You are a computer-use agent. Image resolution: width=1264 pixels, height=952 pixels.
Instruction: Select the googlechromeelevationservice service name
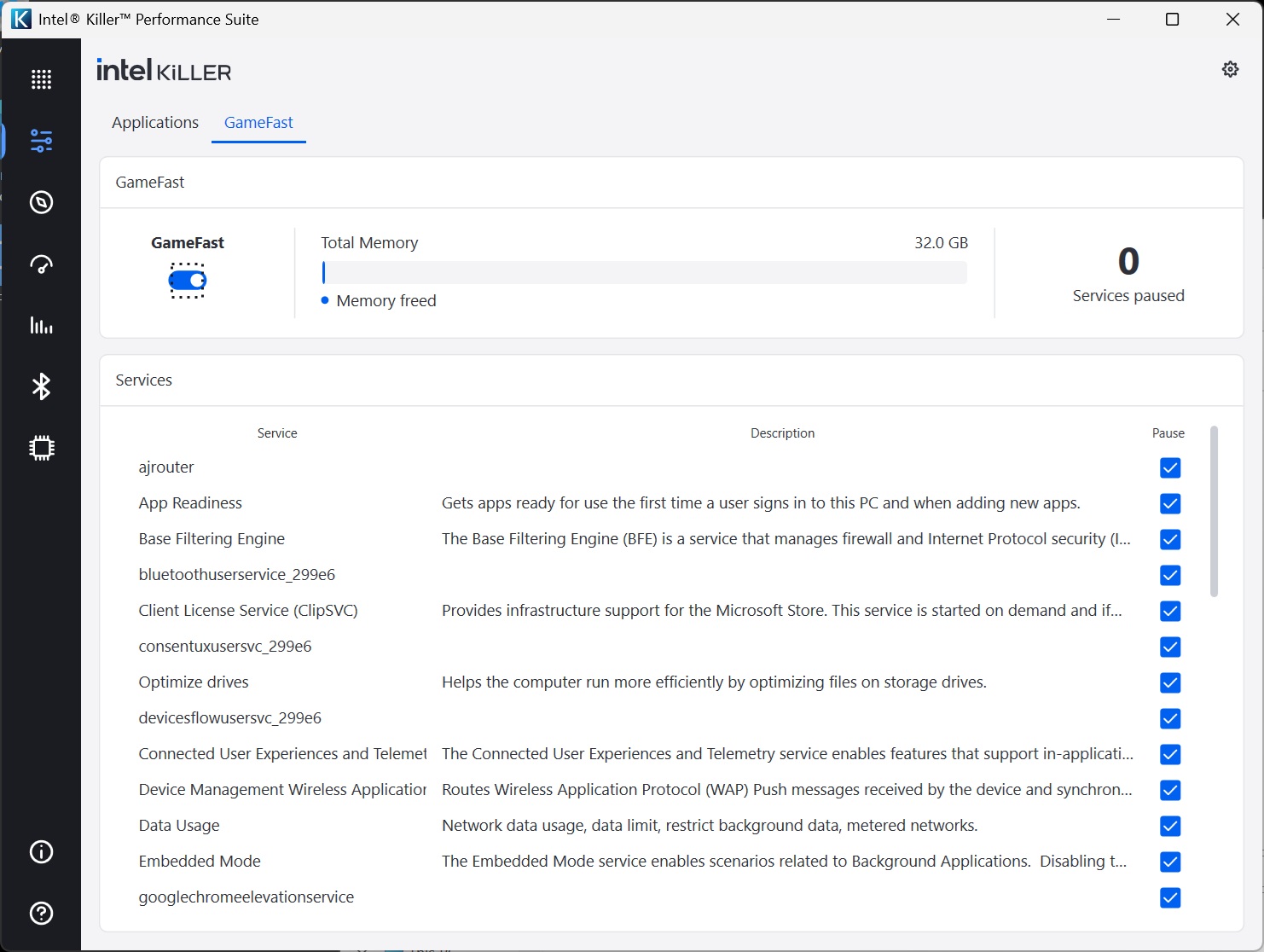[x=246, y=897]
